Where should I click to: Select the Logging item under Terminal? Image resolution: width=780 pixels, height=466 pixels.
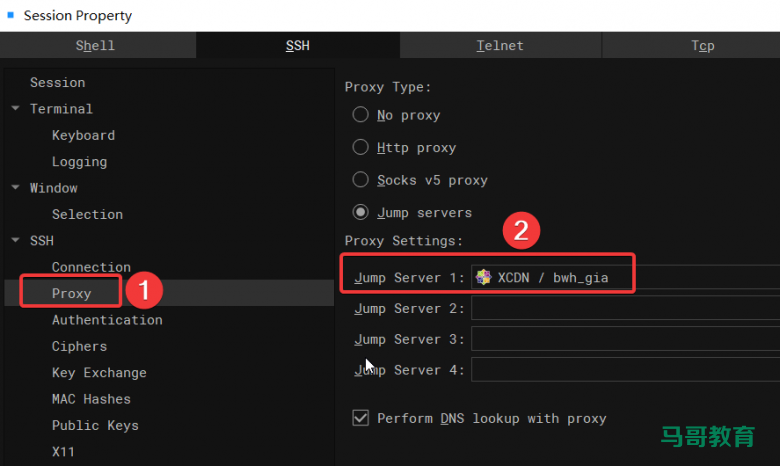tap(79, 162)
